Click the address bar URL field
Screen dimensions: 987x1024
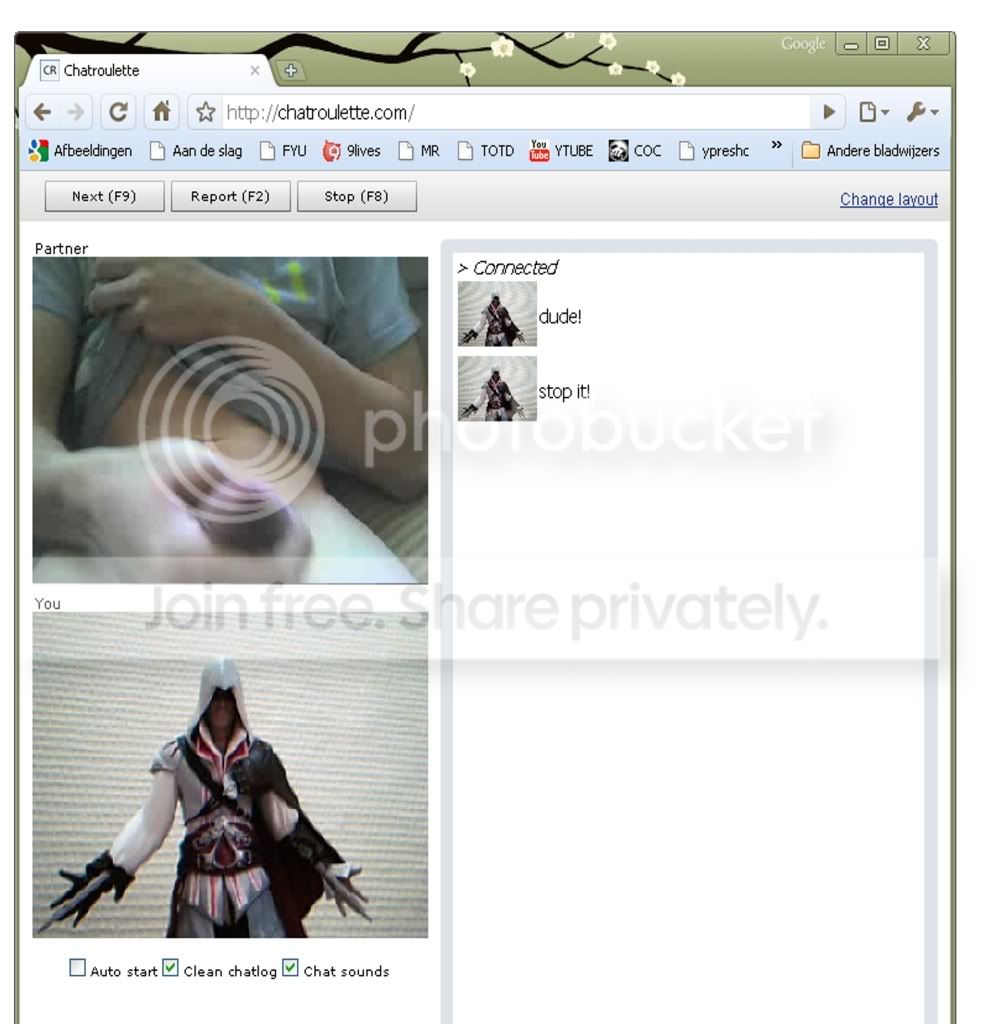(x=516, y=112)
